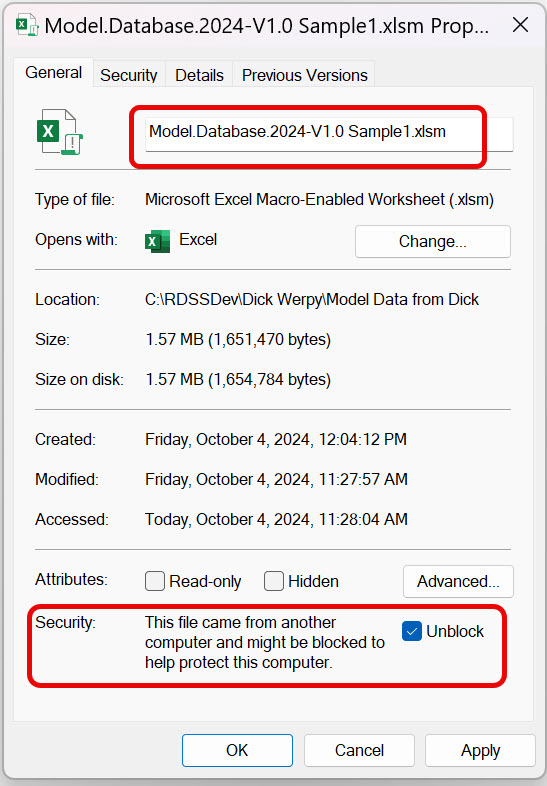Confirm with the OK button
Screen dimensions: 547x786
pyautogui.click(x=237, y=750)
